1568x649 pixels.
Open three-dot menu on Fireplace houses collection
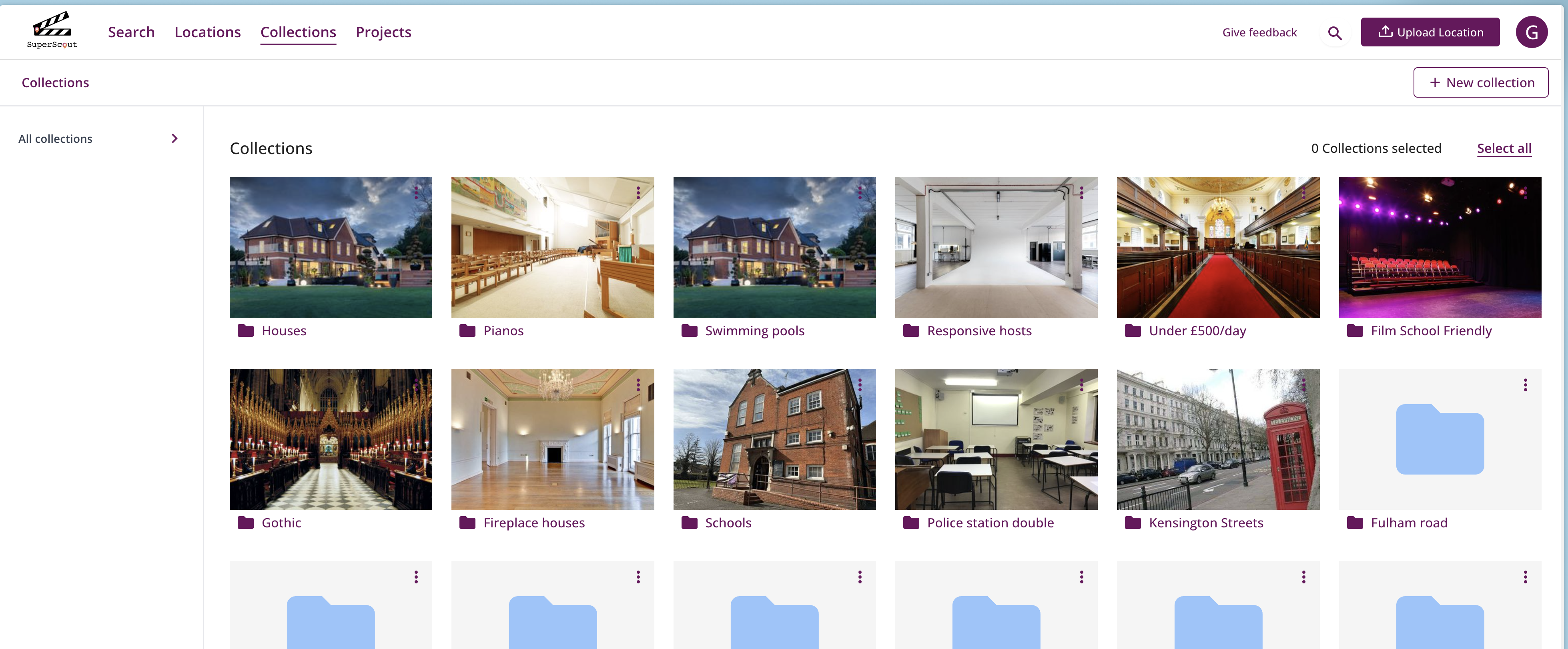638,385
